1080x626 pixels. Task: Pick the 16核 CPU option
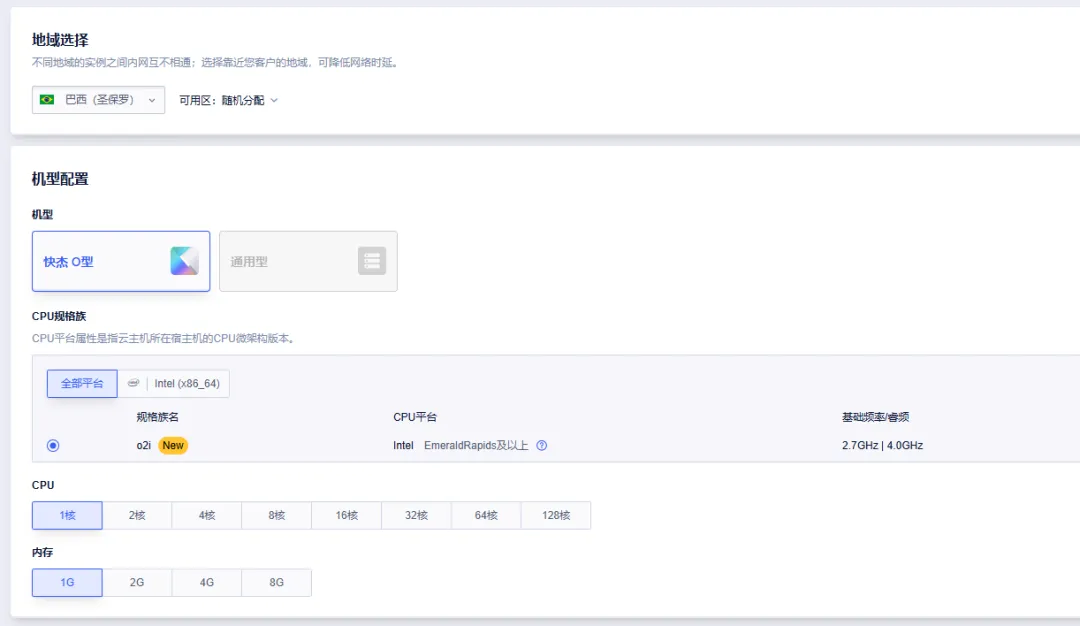coord(346,515)
